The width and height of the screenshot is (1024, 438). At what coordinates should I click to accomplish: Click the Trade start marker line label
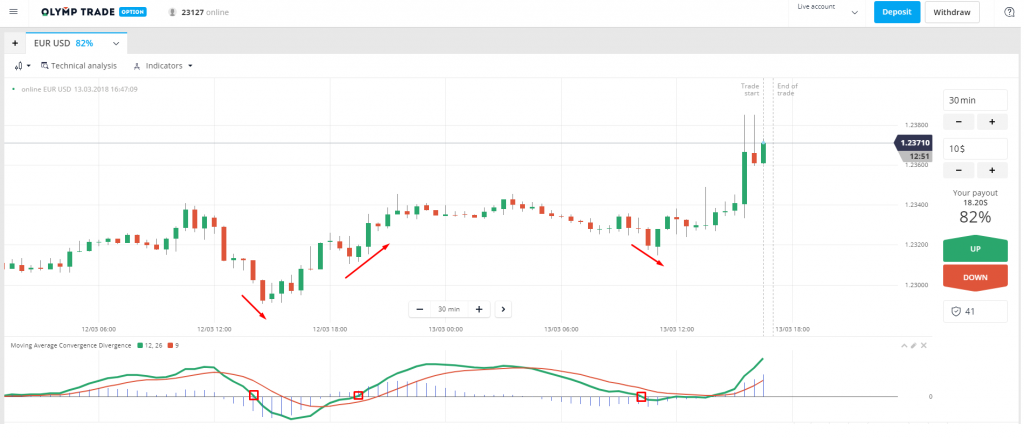click(x=750, y=89)
